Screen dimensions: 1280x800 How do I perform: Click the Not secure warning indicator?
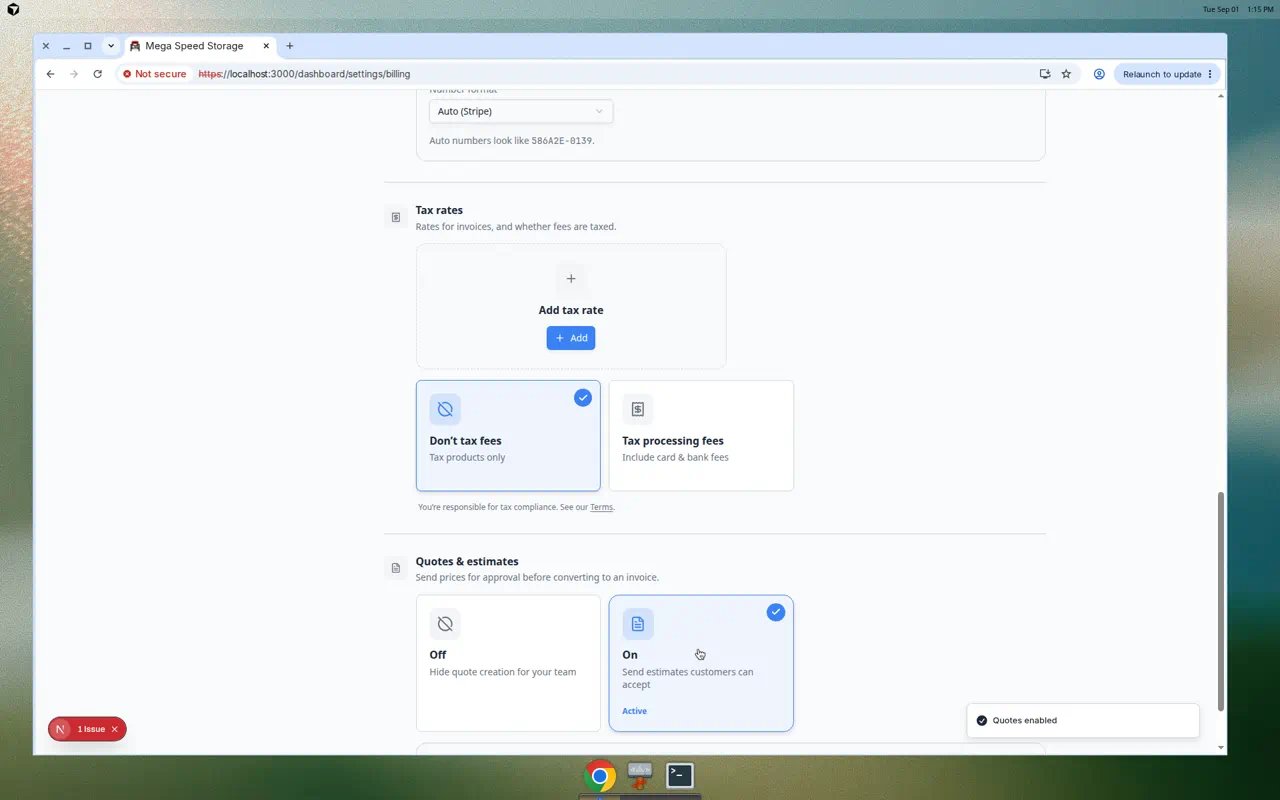pyautogui.click(x=155, y=74)
